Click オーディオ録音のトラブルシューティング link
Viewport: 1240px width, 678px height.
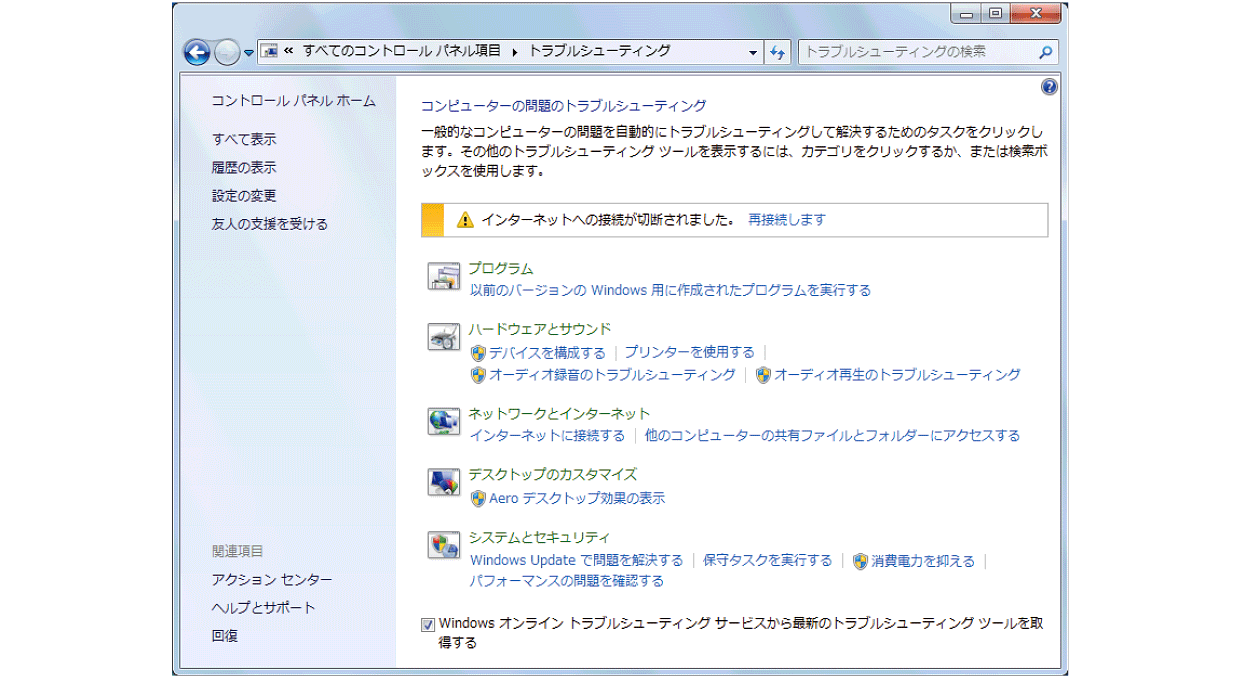pyautogui.click(x=612, y=375)
